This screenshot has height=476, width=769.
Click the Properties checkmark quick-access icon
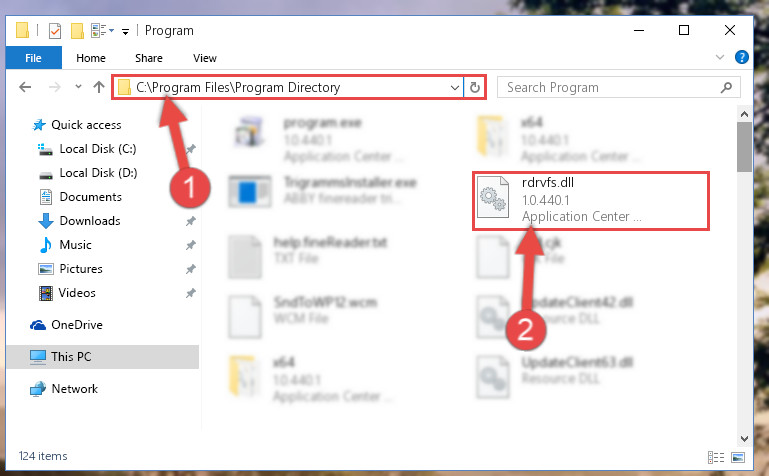(55, 31)
